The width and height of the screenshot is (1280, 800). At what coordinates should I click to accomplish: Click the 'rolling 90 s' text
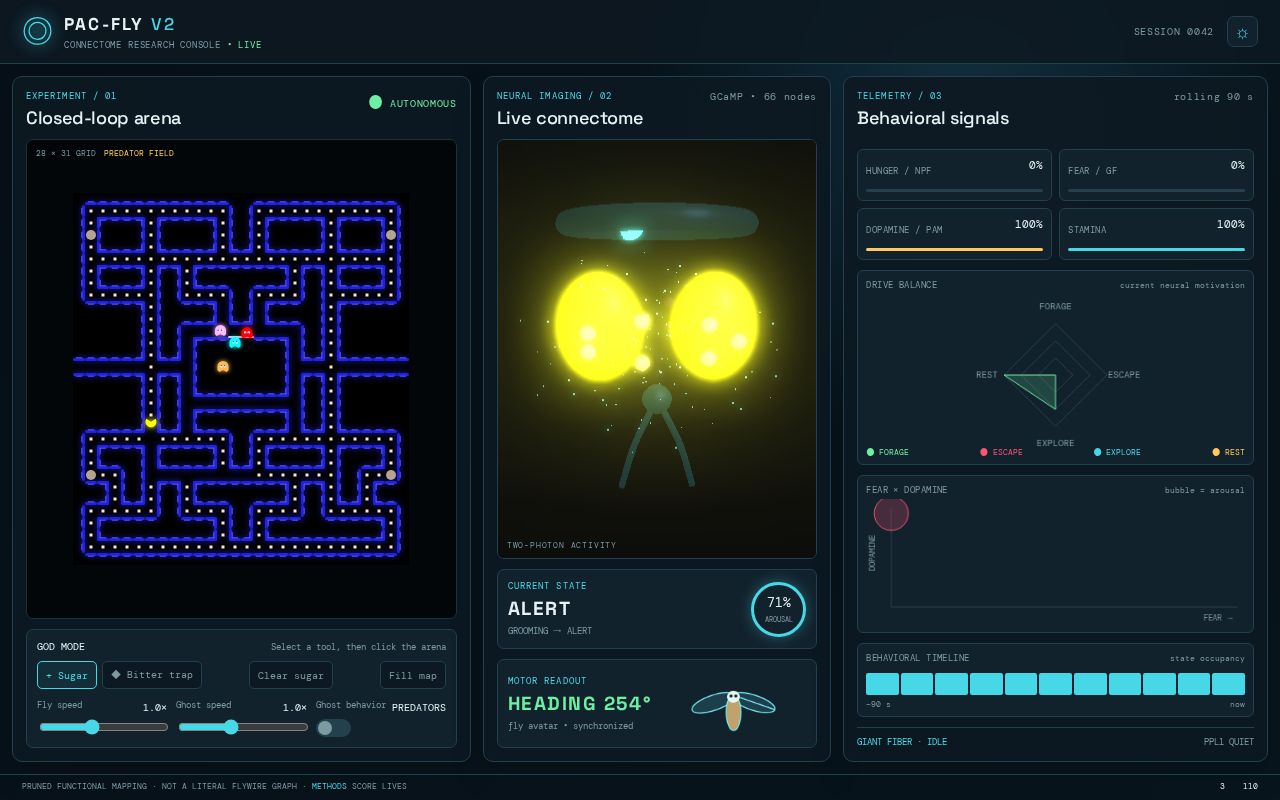coord(1213,97)
